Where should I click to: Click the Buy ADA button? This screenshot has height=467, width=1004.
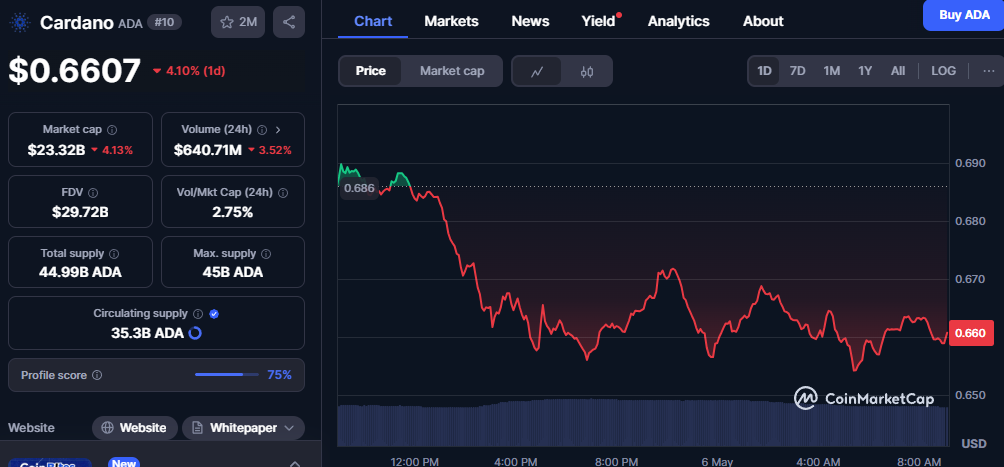[964, 15]
